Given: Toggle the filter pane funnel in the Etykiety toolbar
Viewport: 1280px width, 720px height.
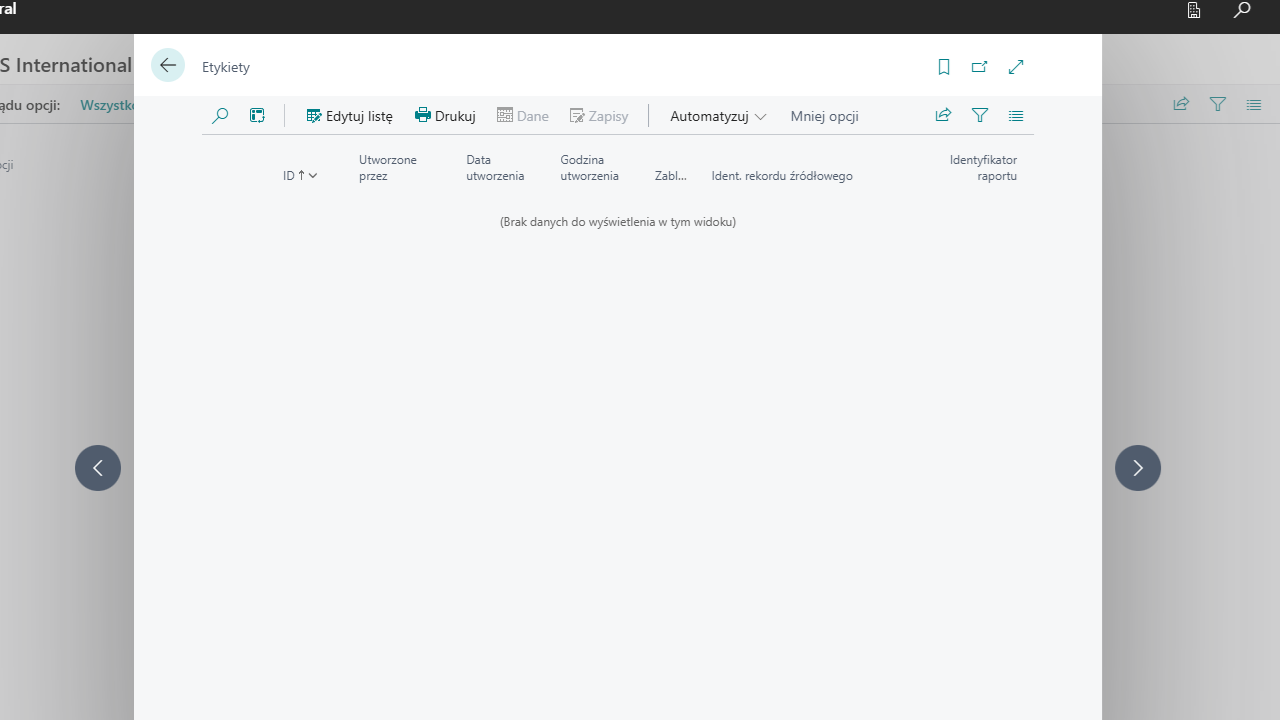Looking at the screenshot, I should (x=980, y=116).
